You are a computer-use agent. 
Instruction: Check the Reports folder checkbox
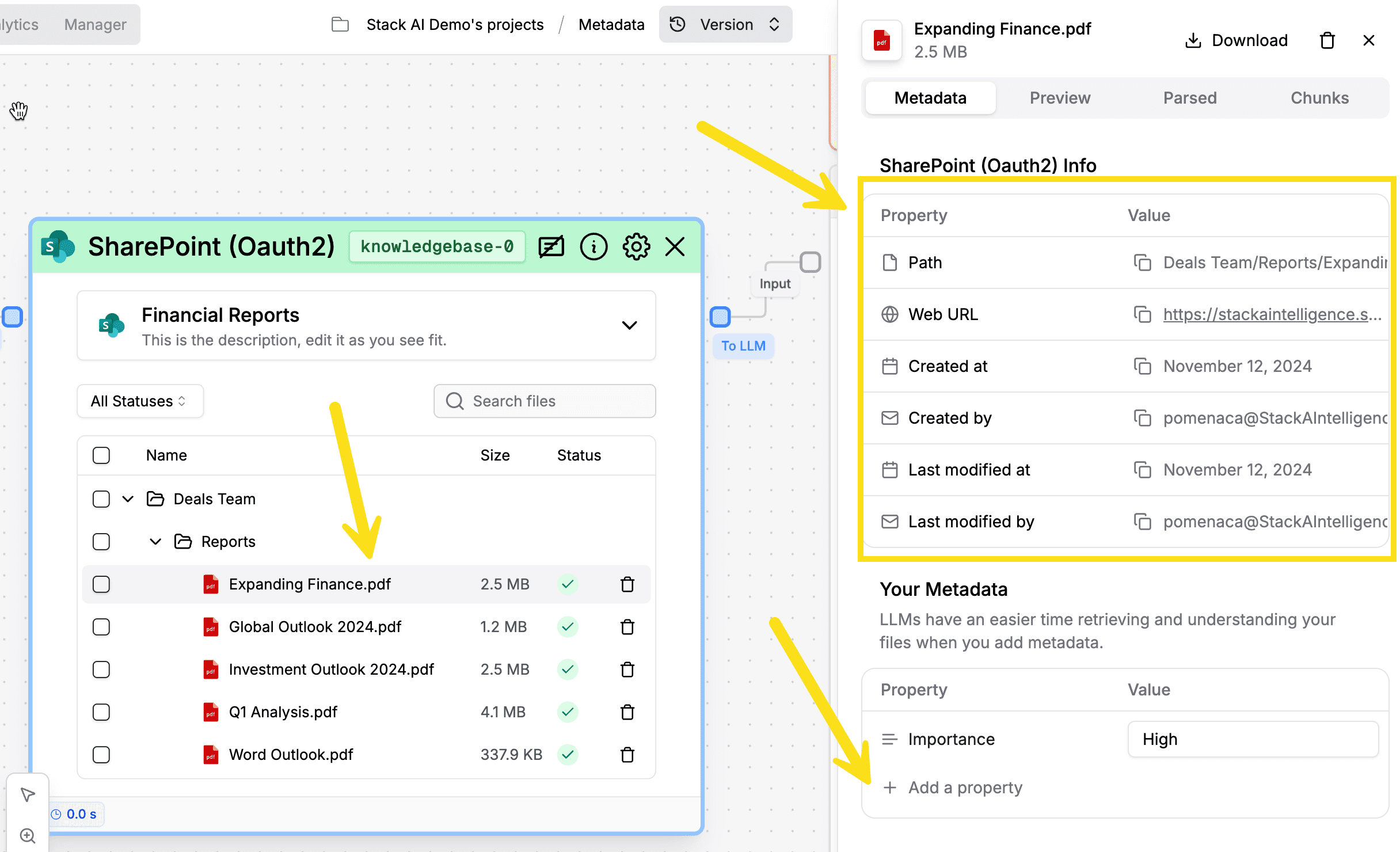point(101,542)
